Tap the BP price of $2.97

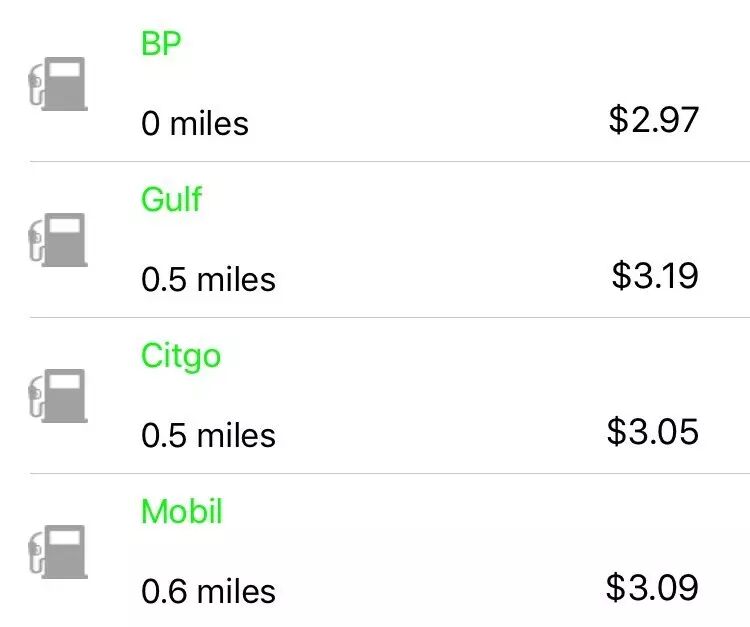[653, 121]
